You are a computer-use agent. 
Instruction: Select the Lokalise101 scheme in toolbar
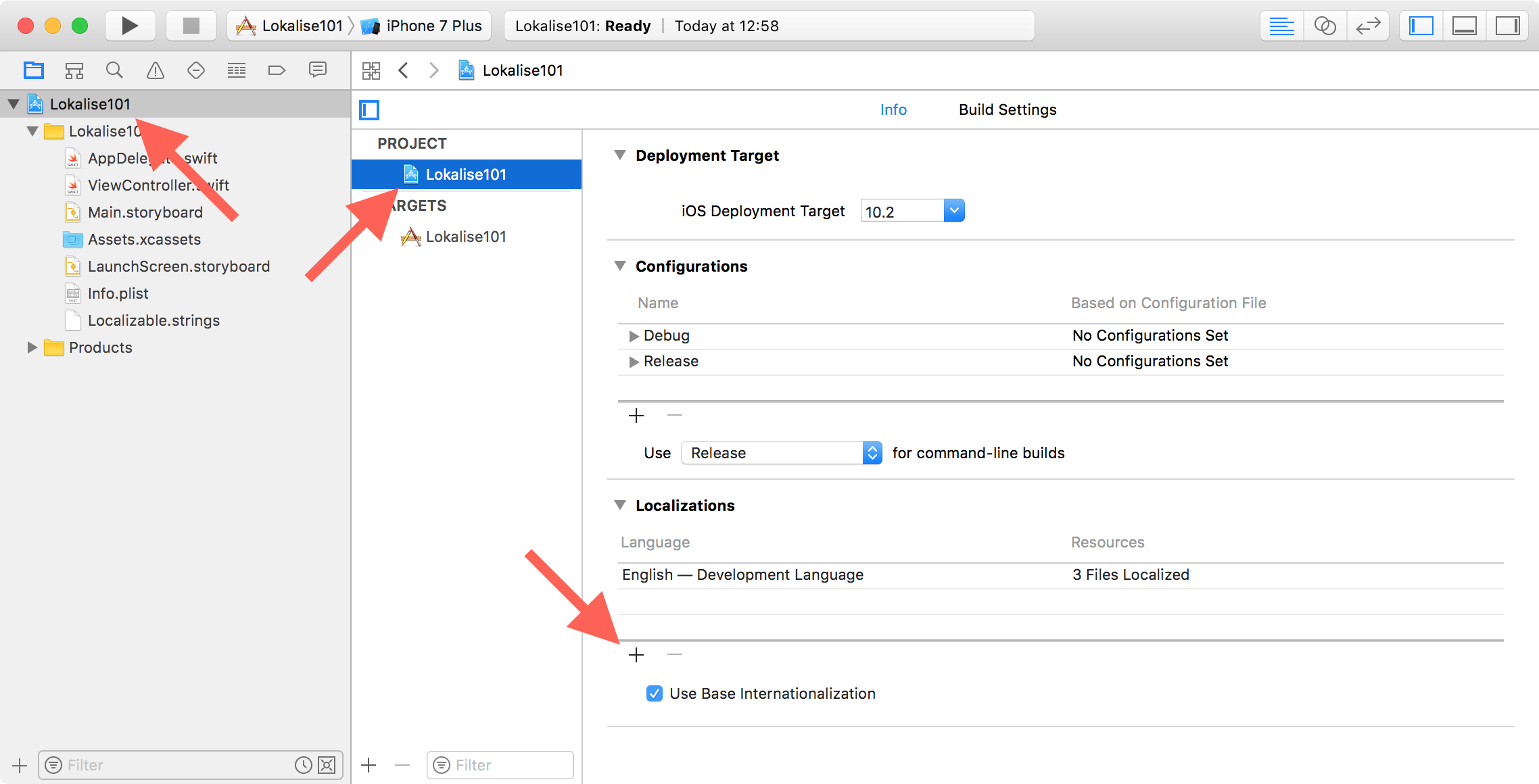click(289, 26)
